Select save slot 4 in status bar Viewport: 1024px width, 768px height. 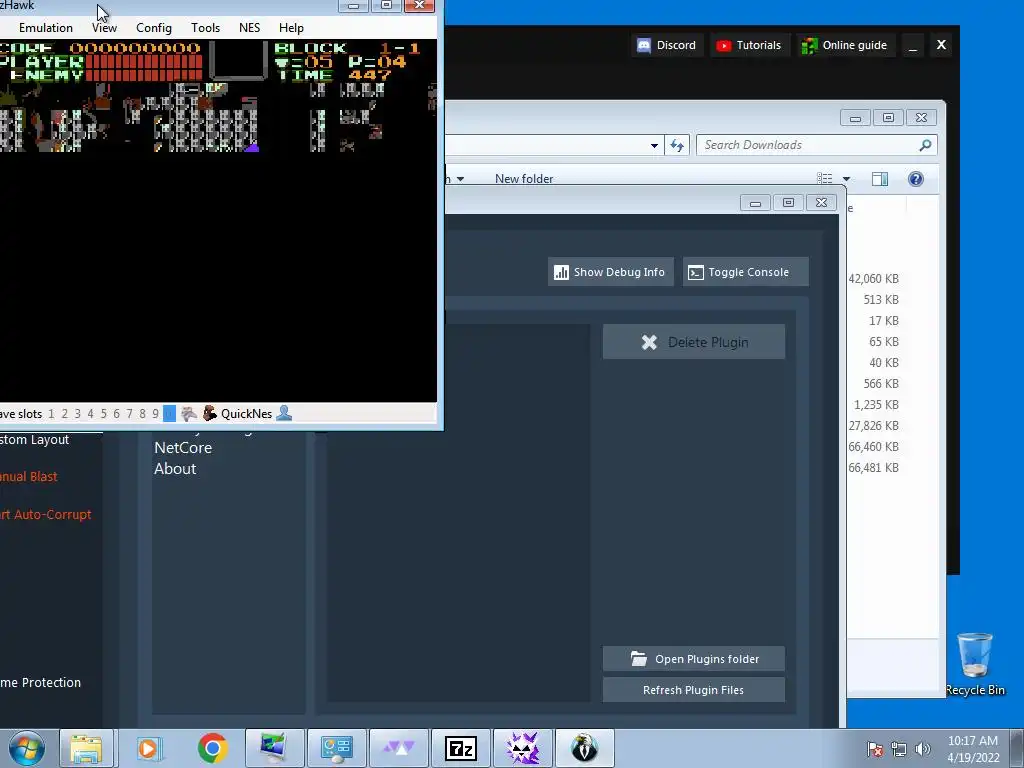[x=91, y=413]
